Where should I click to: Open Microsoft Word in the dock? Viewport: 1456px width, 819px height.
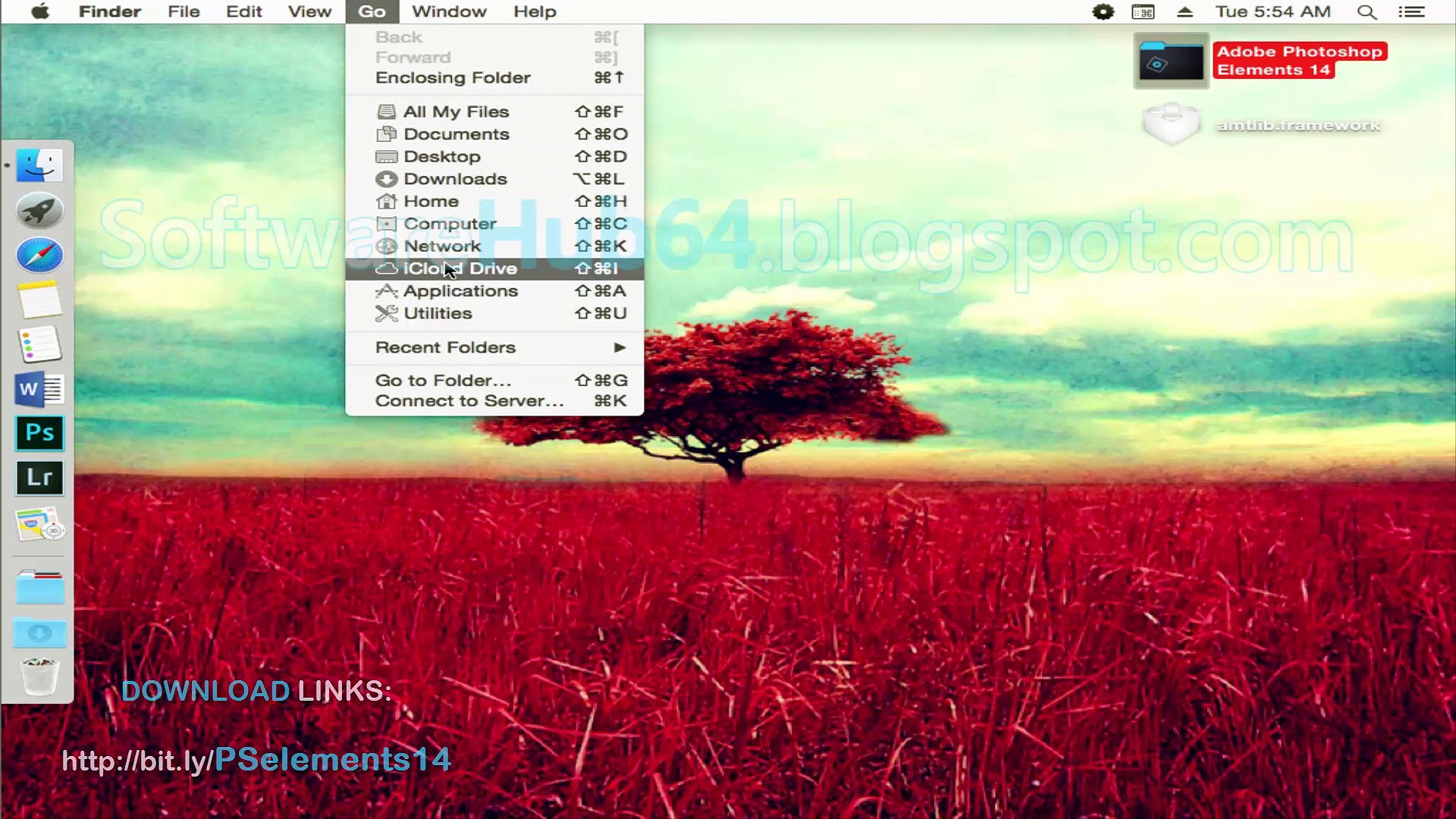coord(39,389)
